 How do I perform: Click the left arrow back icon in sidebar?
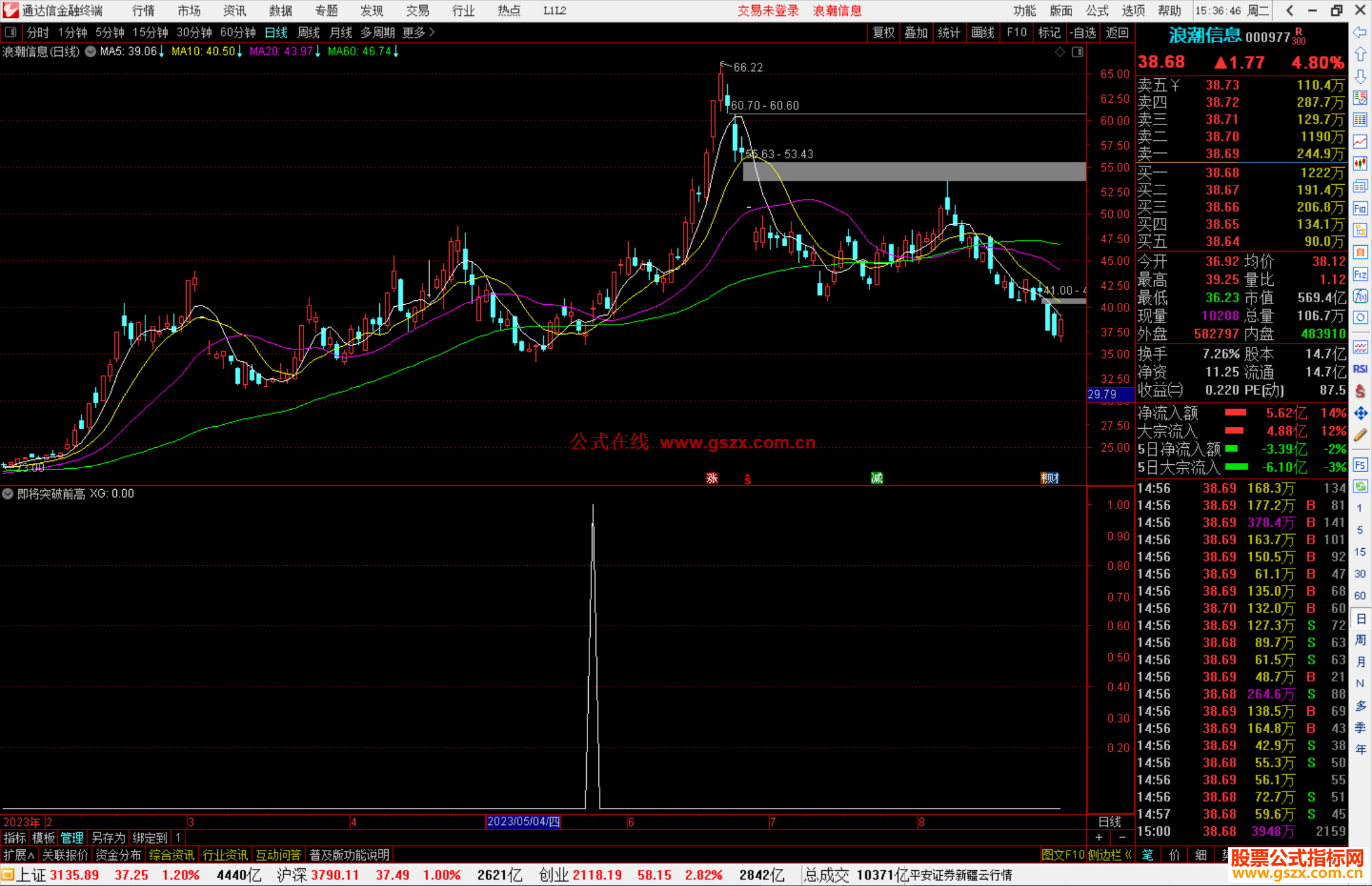1360,32
